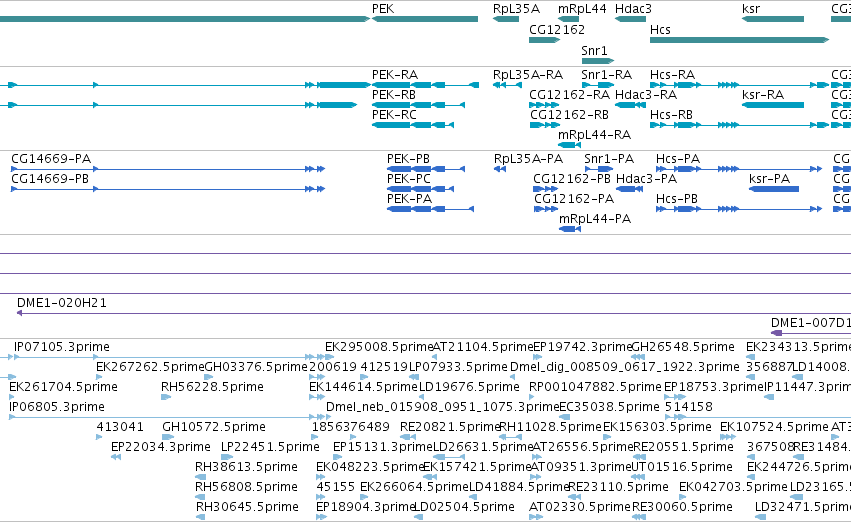Click the Hdac3-PA feature

click(x=630, y=189)
